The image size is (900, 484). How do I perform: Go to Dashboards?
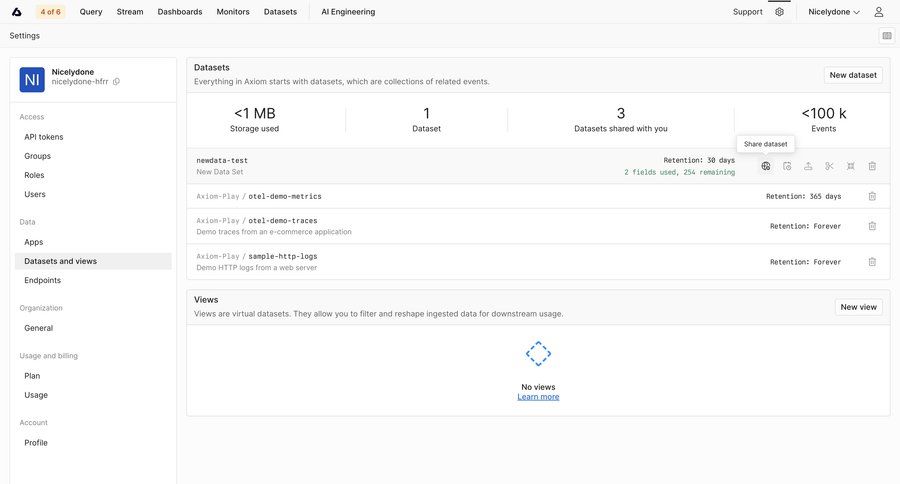(180, 11)
